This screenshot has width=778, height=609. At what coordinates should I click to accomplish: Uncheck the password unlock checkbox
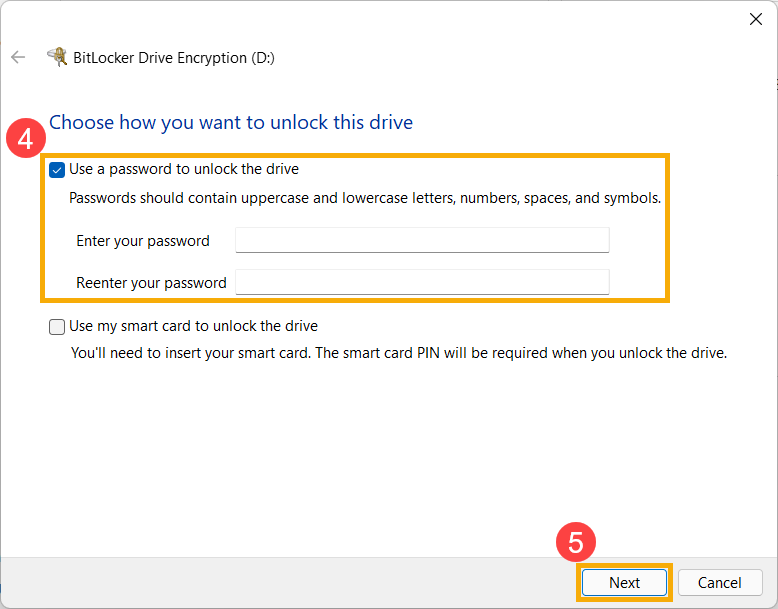click(x=57, y=170)
